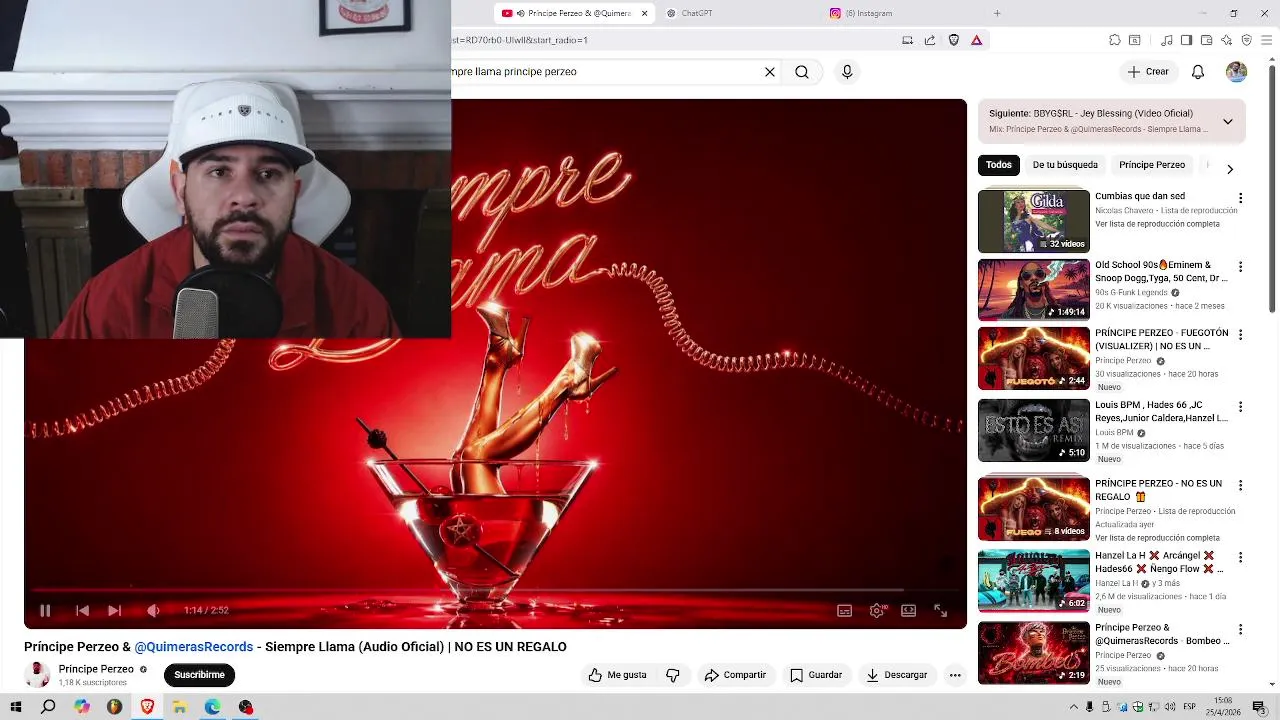Toggle the browser sidebar panel
Image resolution: width=1280 pixels, height=720 pixels.
tap(1186, 40)
